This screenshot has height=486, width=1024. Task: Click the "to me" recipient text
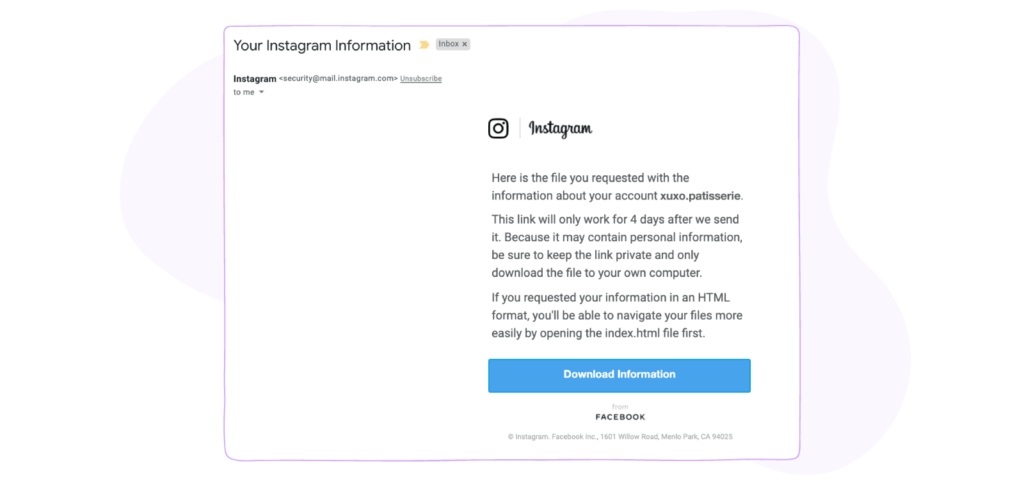(244, 92)
